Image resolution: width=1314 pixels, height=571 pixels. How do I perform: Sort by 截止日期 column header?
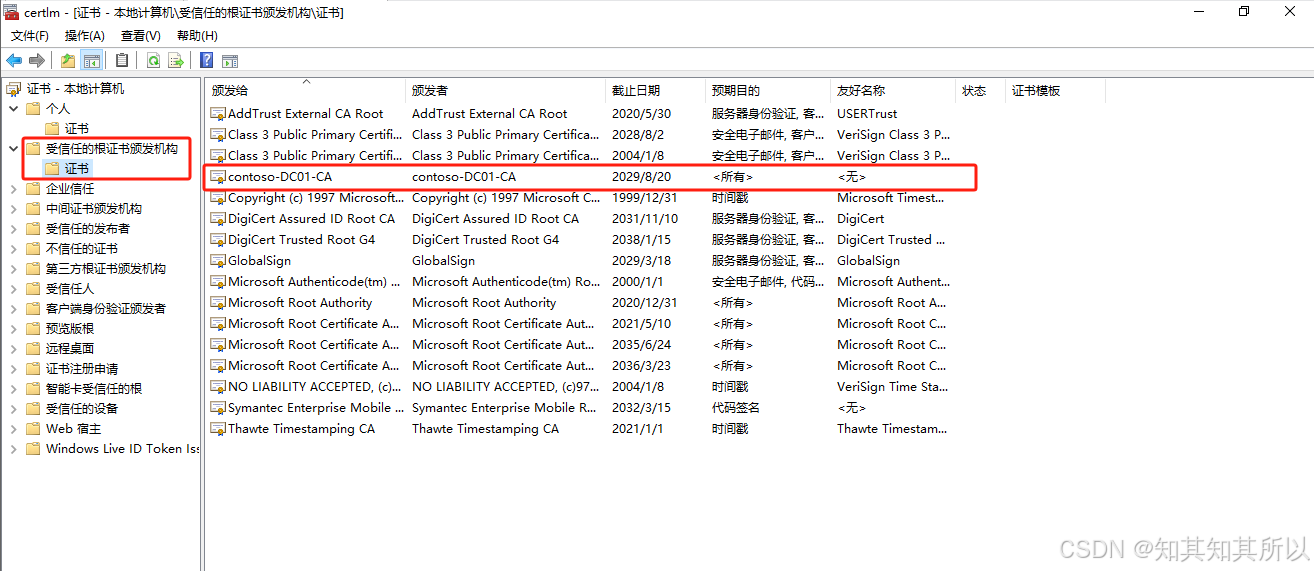tap(636, 91)
